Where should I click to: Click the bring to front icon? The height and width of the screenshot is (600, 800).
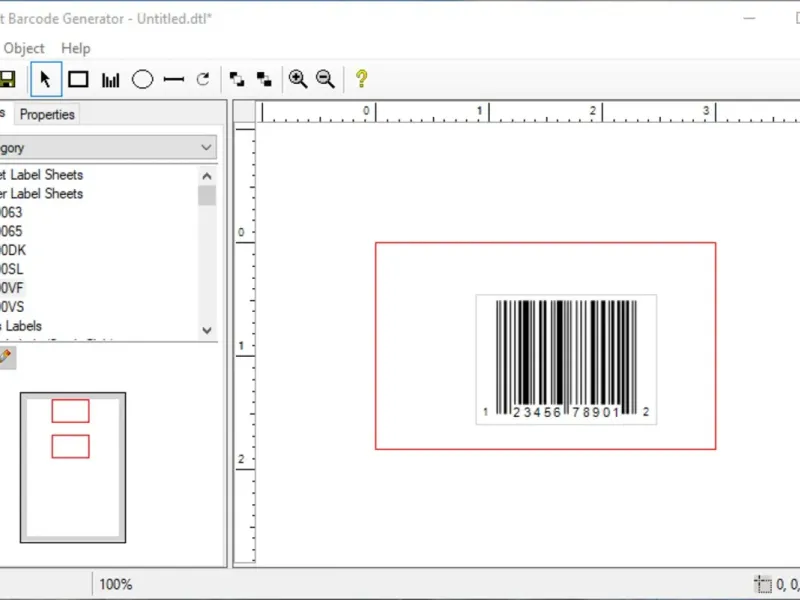click(x=237, y=79)
